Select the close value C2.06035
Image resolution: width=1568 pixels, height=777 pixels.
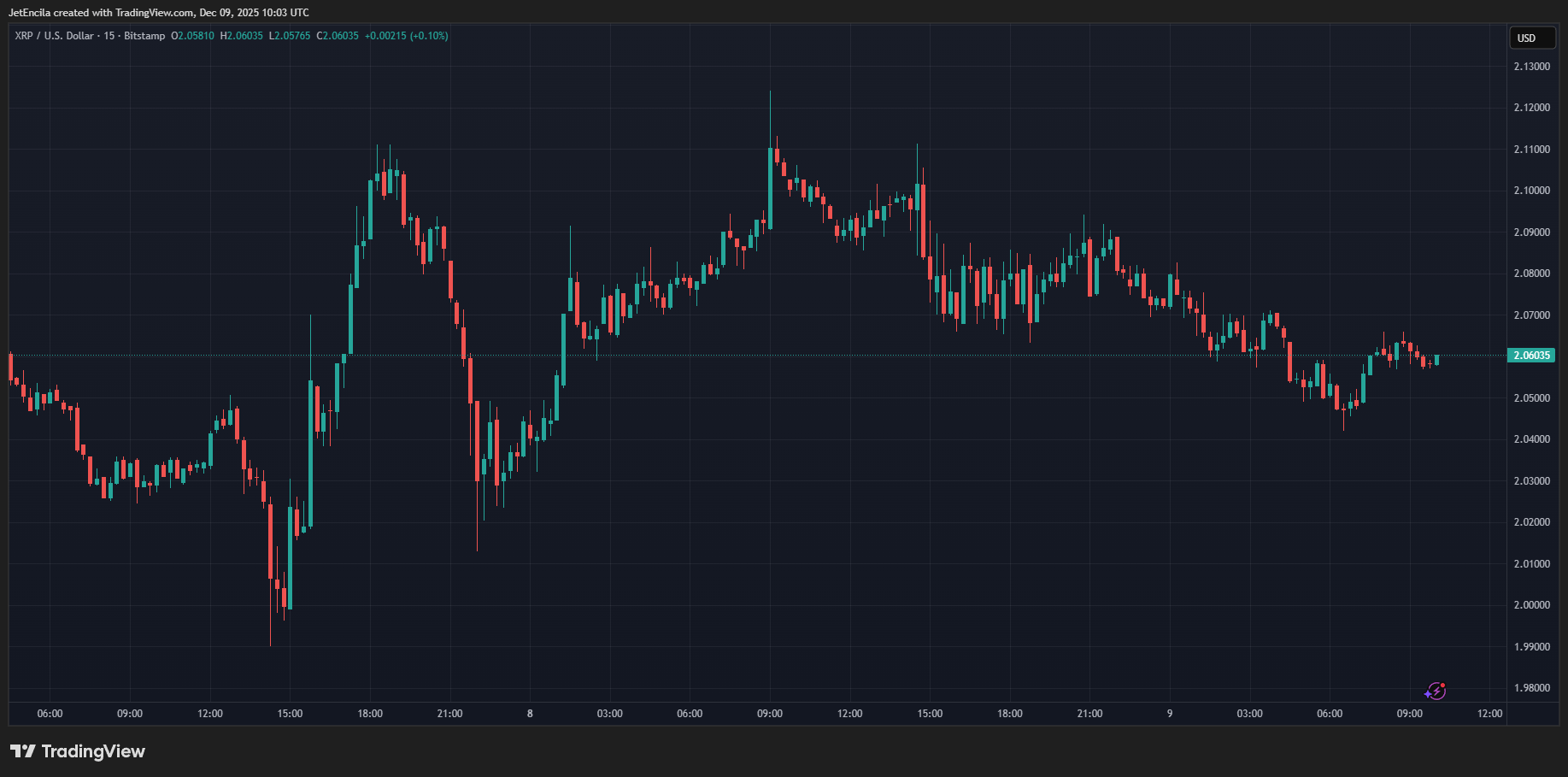click(338, 36)
